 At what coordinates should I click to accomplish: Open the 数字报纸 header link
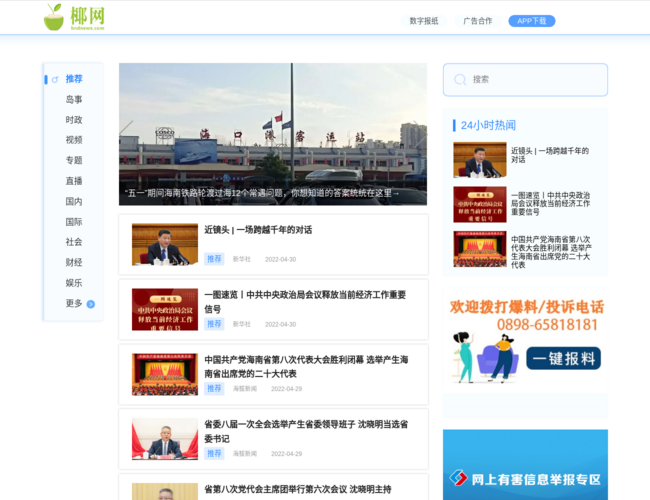(424, 21)
